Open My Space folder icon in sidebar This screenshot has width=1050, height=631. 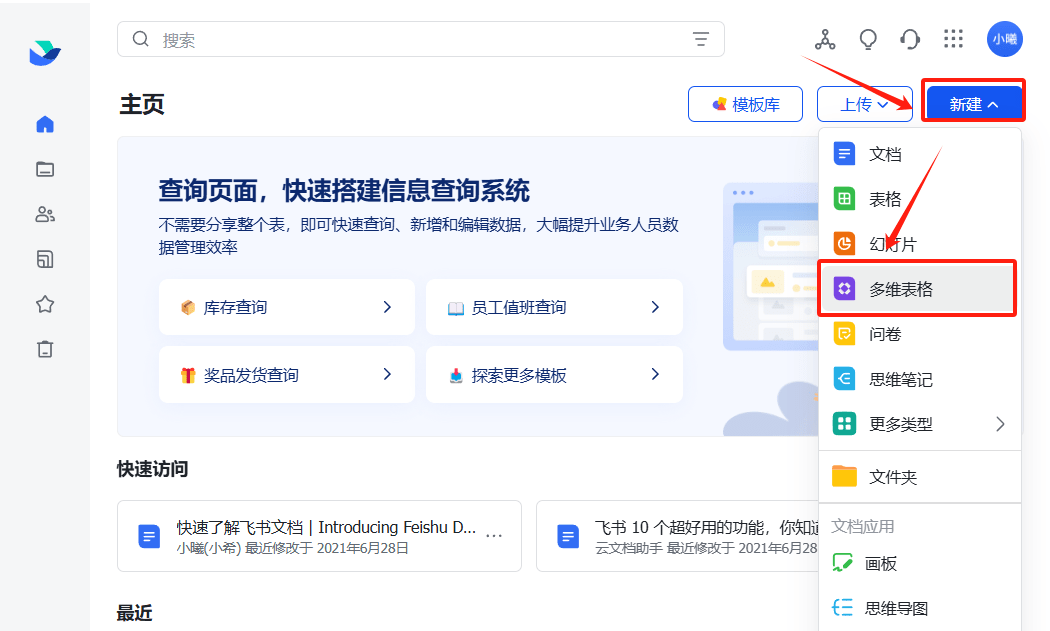(x=45, y=169)
